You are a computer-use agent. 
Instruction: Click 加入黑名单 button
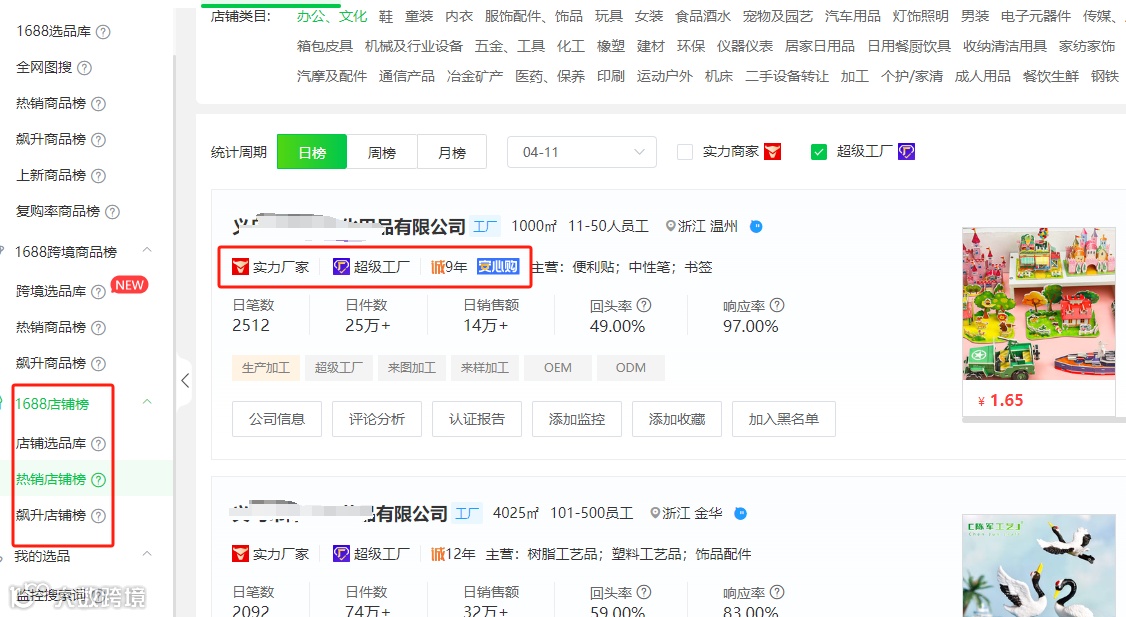[x=783, y=419]
